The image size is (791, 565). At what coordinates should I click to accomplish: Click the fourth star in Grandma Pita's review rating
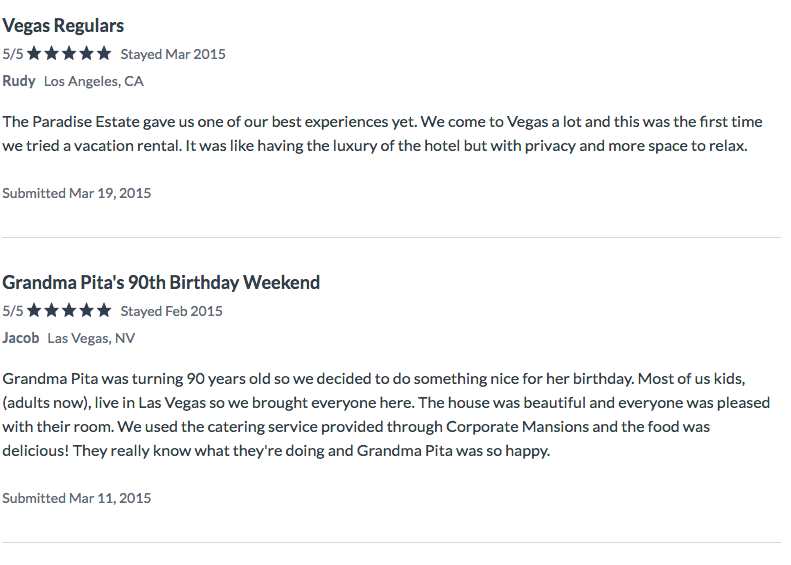(x=87, y=310)
